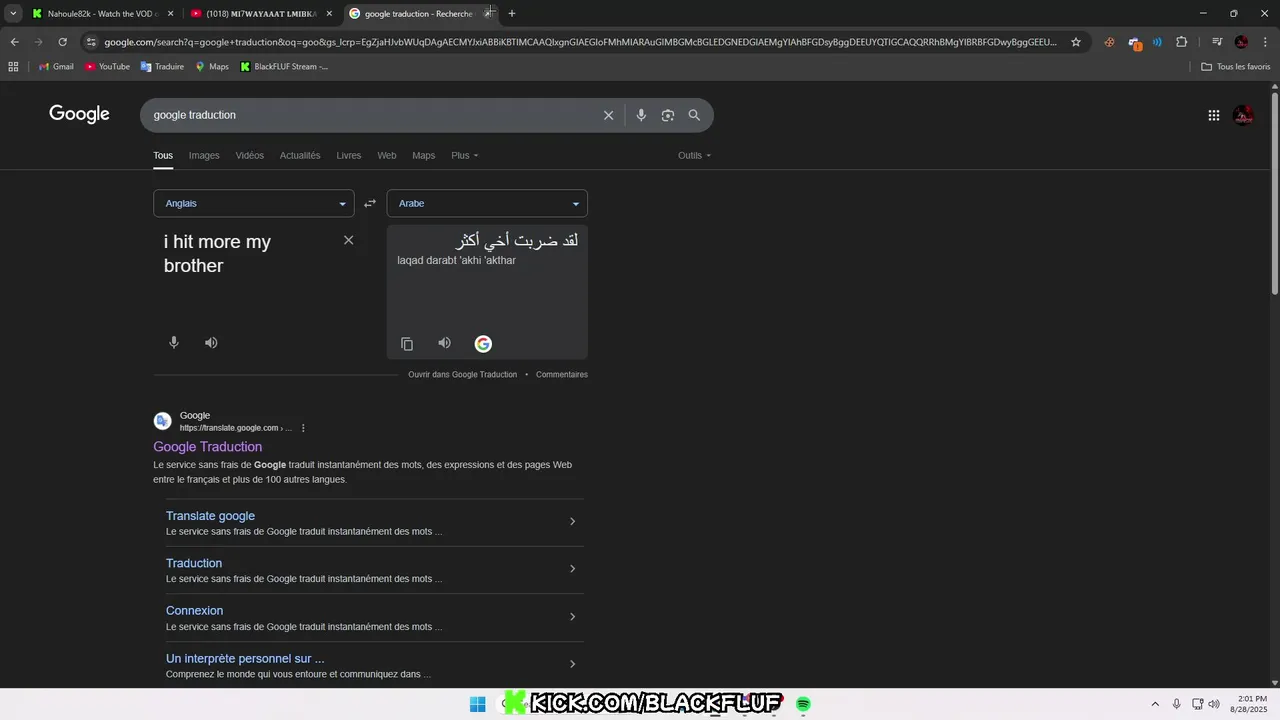Go back to the previous page
The image size is (1280, 720).
(x=14, y=42)
